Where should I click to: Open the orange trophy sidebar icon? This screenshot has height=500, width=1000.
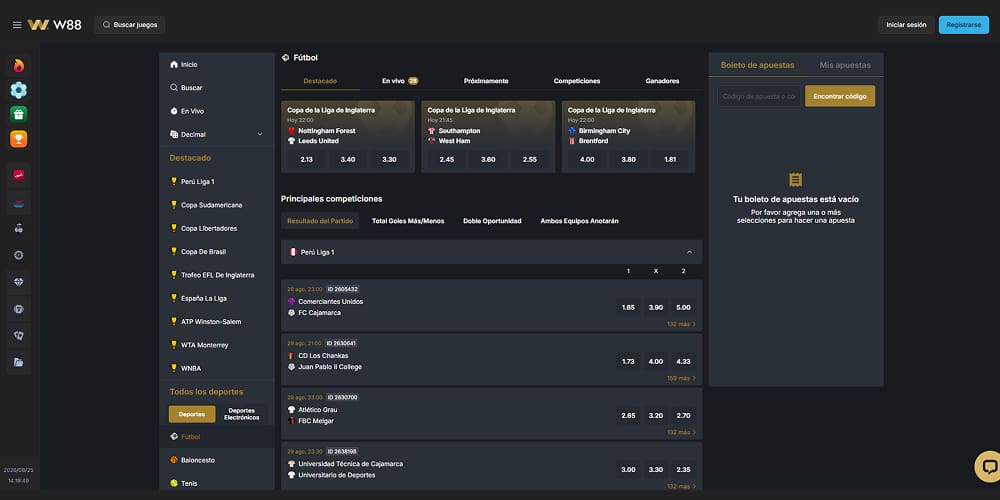pos(18,138)
